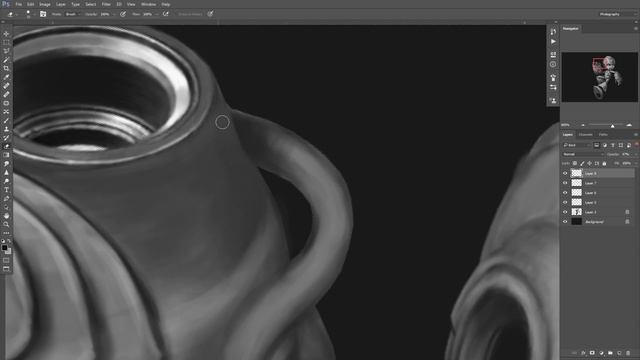Screen dimensions: 640x360
Task: Open the Edit Toolbar three-dots button
Action: (x=6, y=233)
